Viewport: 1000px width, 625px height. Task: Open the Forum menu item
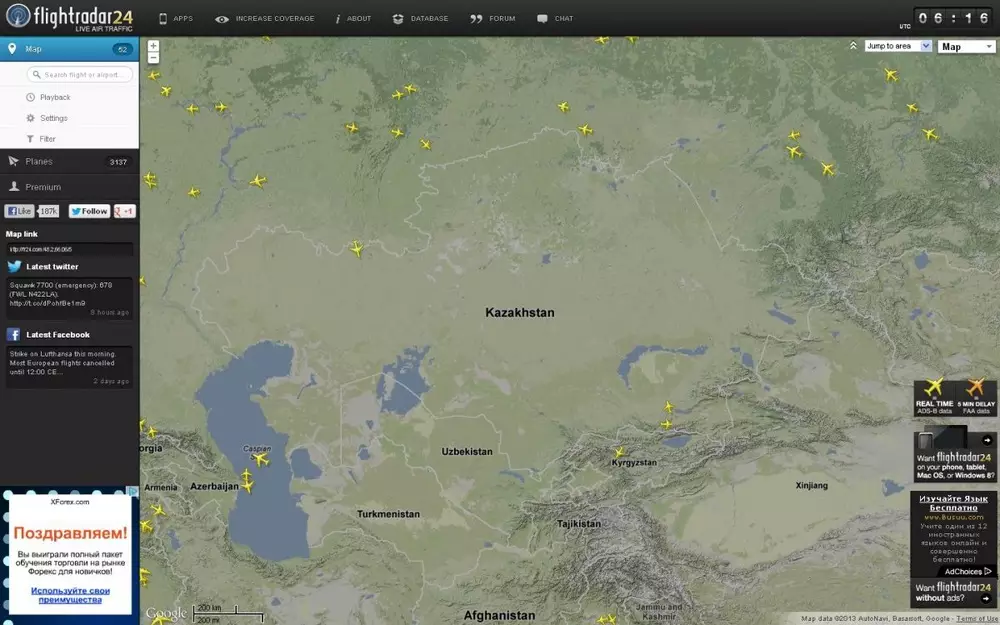click(494, 18)
